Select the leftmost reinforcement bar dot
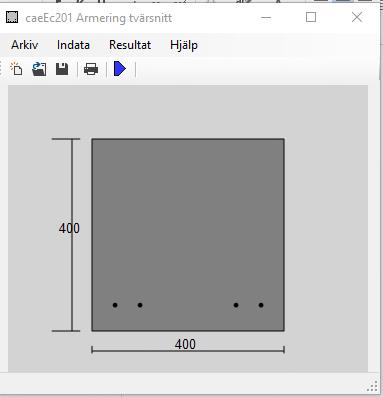Image resolution: width=383 pixels, height=397 pixels. pos(115,305)
